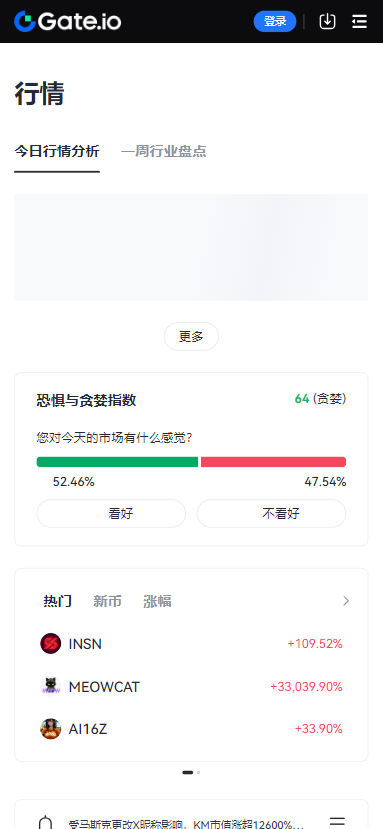Click the AI16Z coin icon
This screenshot has width=383, height=829.
(x=51, y=729)
